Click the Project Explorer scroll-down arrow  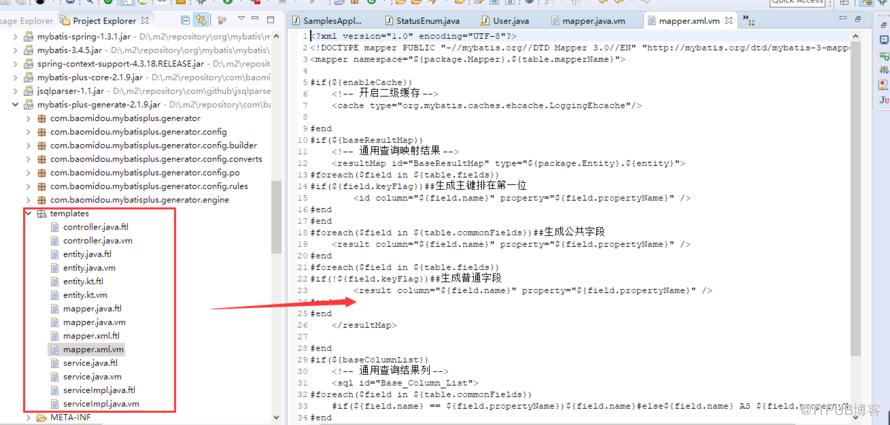click(x=276, y=419)
